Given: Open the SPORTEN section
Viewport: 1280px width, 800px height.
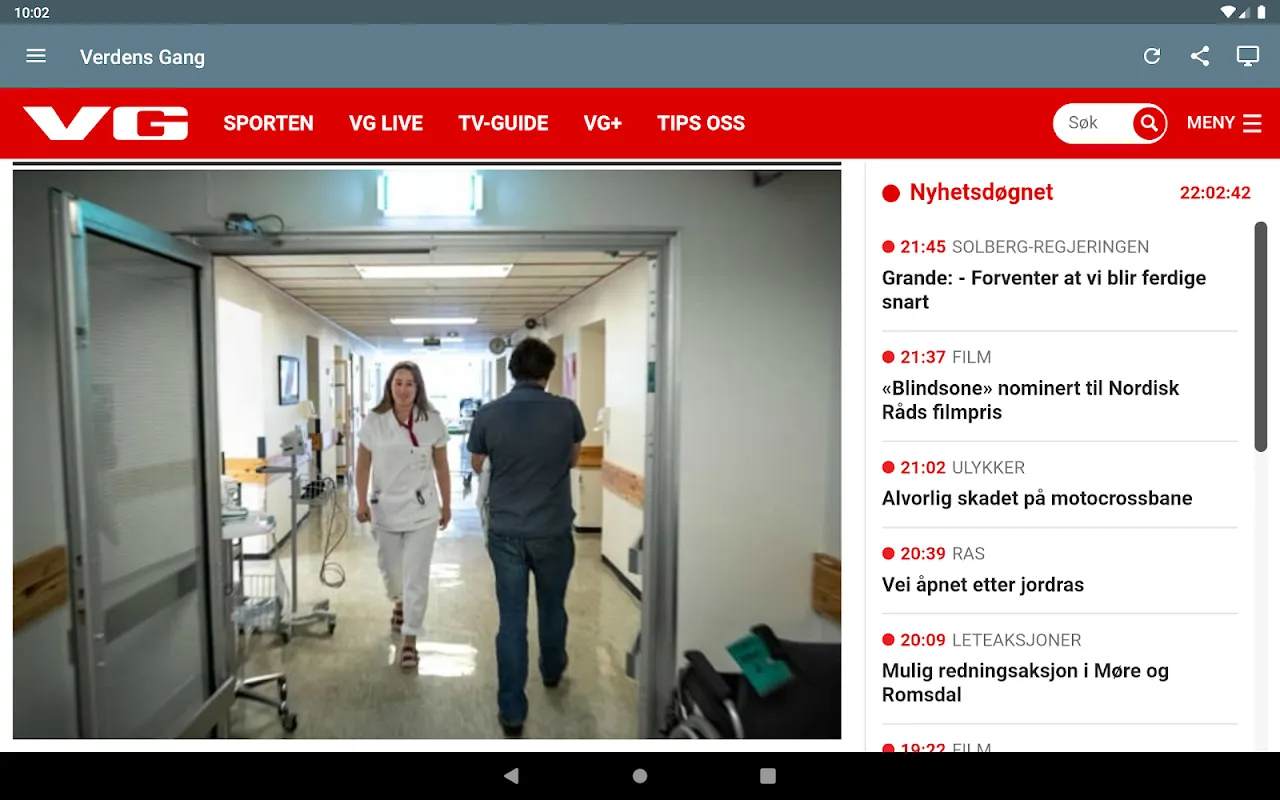Looking at the screenshot, I should [x=268, y=123].
